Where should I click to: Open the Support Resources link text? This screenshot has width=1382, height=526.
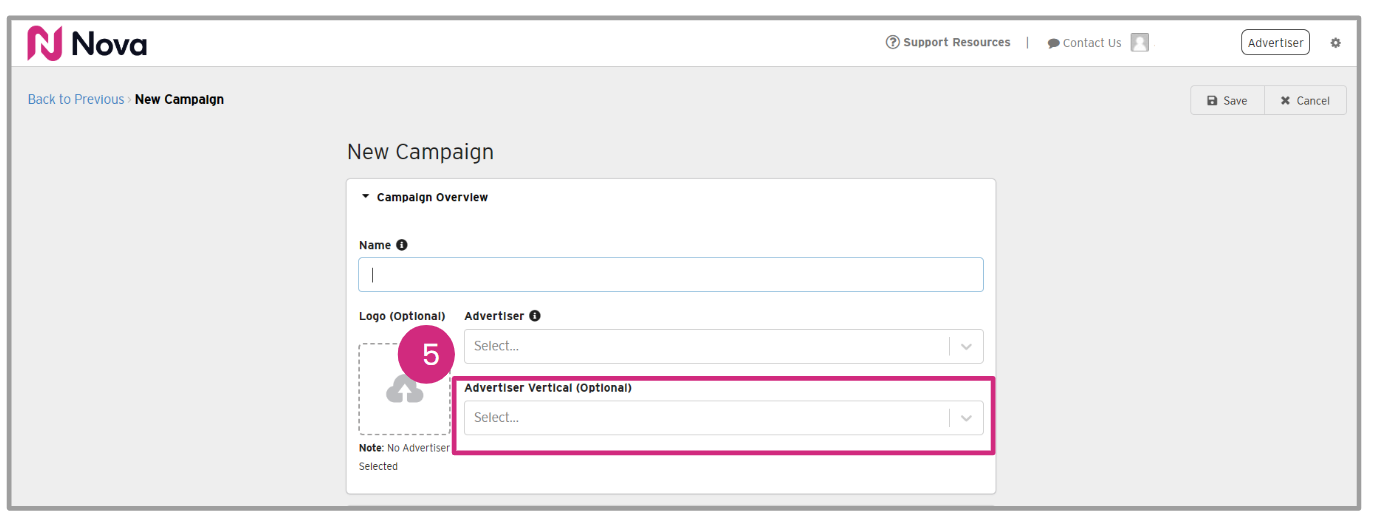pos(956,42)
